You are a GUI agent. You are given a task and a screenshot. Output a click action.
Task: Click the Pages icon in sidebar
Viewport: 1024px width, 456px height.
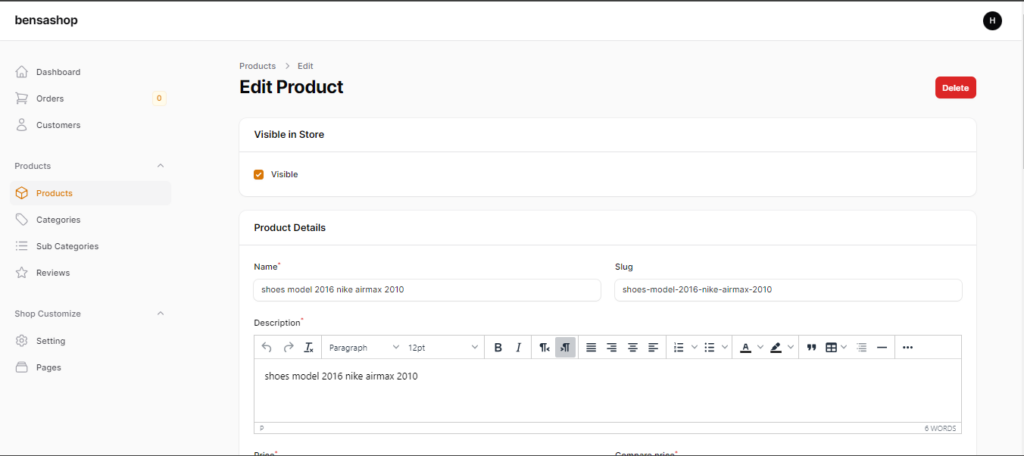(22, 367)
